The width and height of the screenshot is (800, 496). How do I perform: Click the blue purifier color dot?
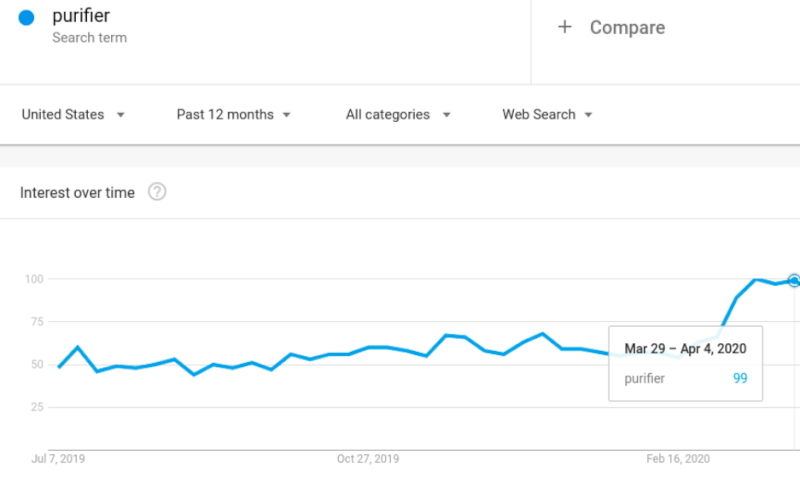[x=26, y=18]
